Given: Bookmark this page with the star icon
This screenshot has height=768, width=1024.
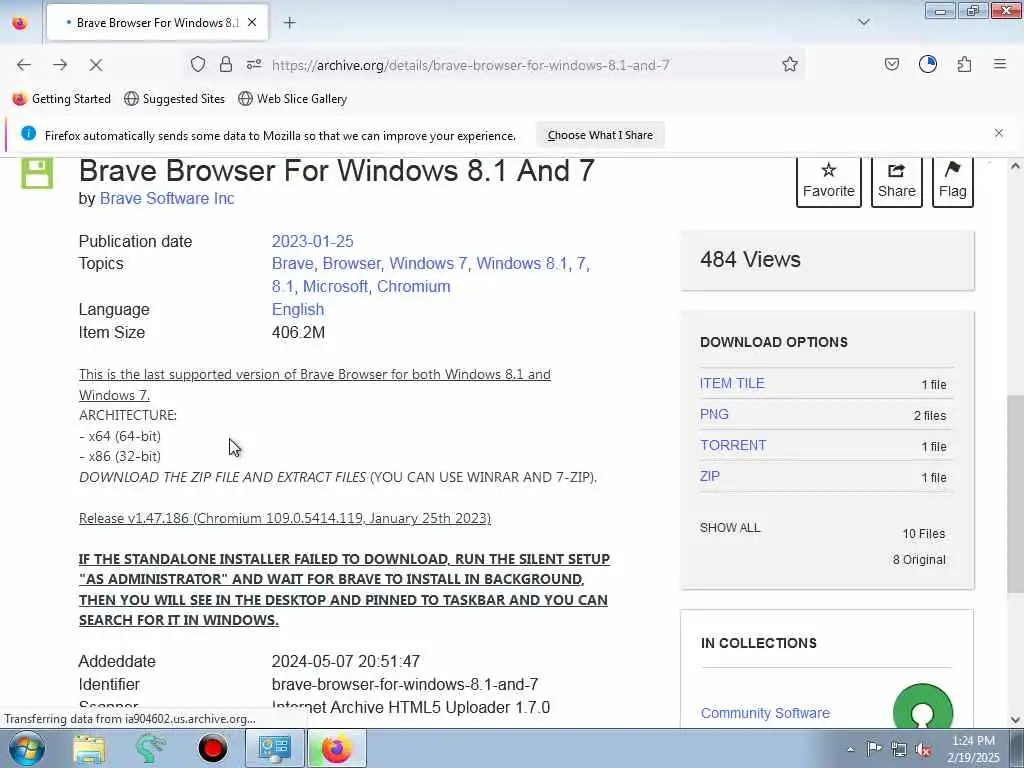Looking at the screenshot, I should pos(790,64).
